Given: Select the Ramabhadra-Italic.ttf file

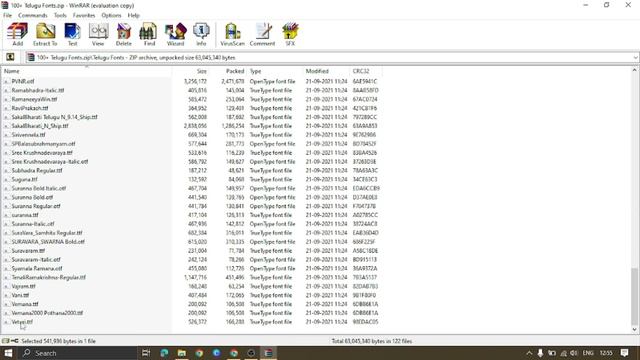Looking at the screenshot, I should click(x=38, y=90).
